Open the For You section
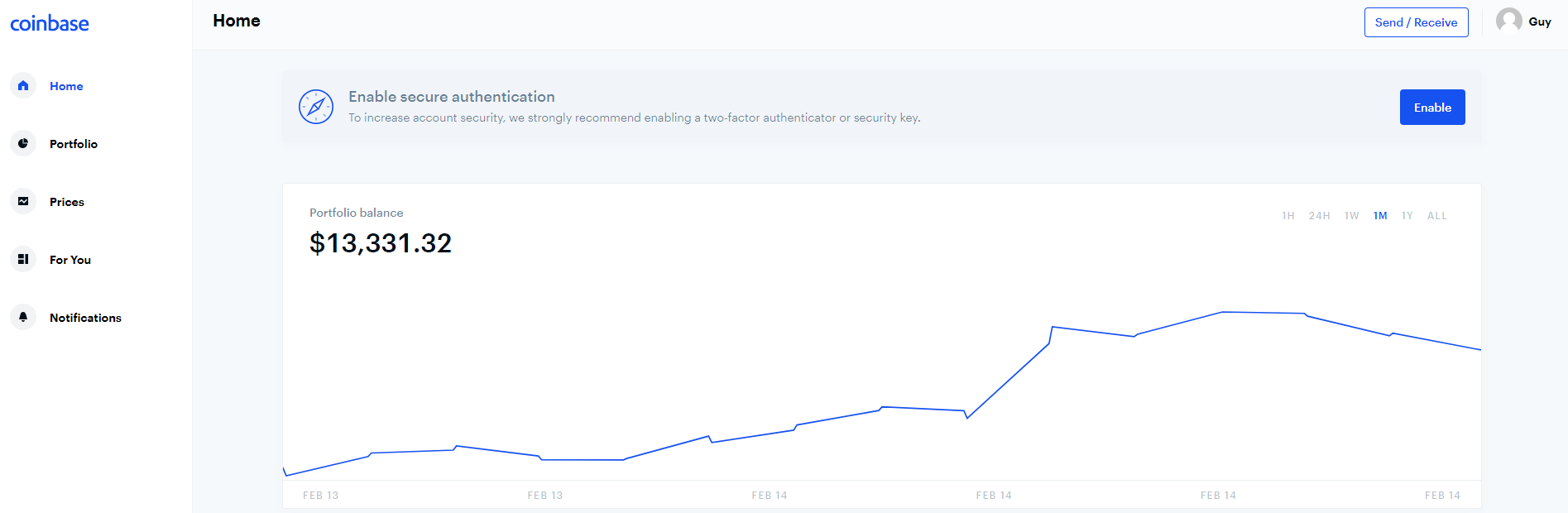 tap(70, 260)
